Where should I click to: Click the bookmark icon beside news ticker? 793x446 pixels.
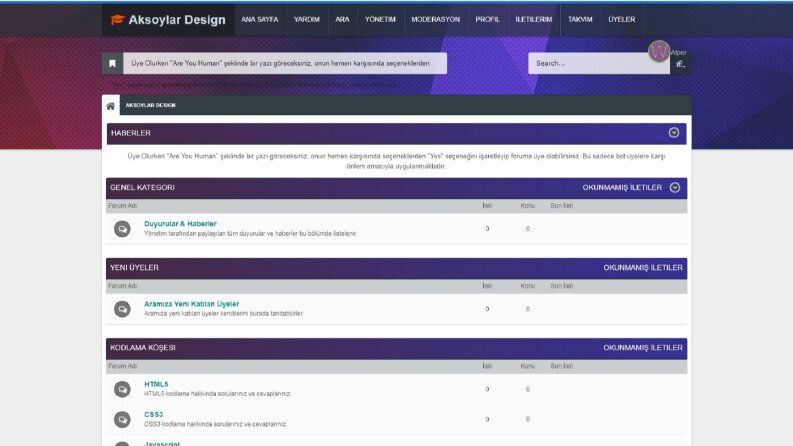112,64
